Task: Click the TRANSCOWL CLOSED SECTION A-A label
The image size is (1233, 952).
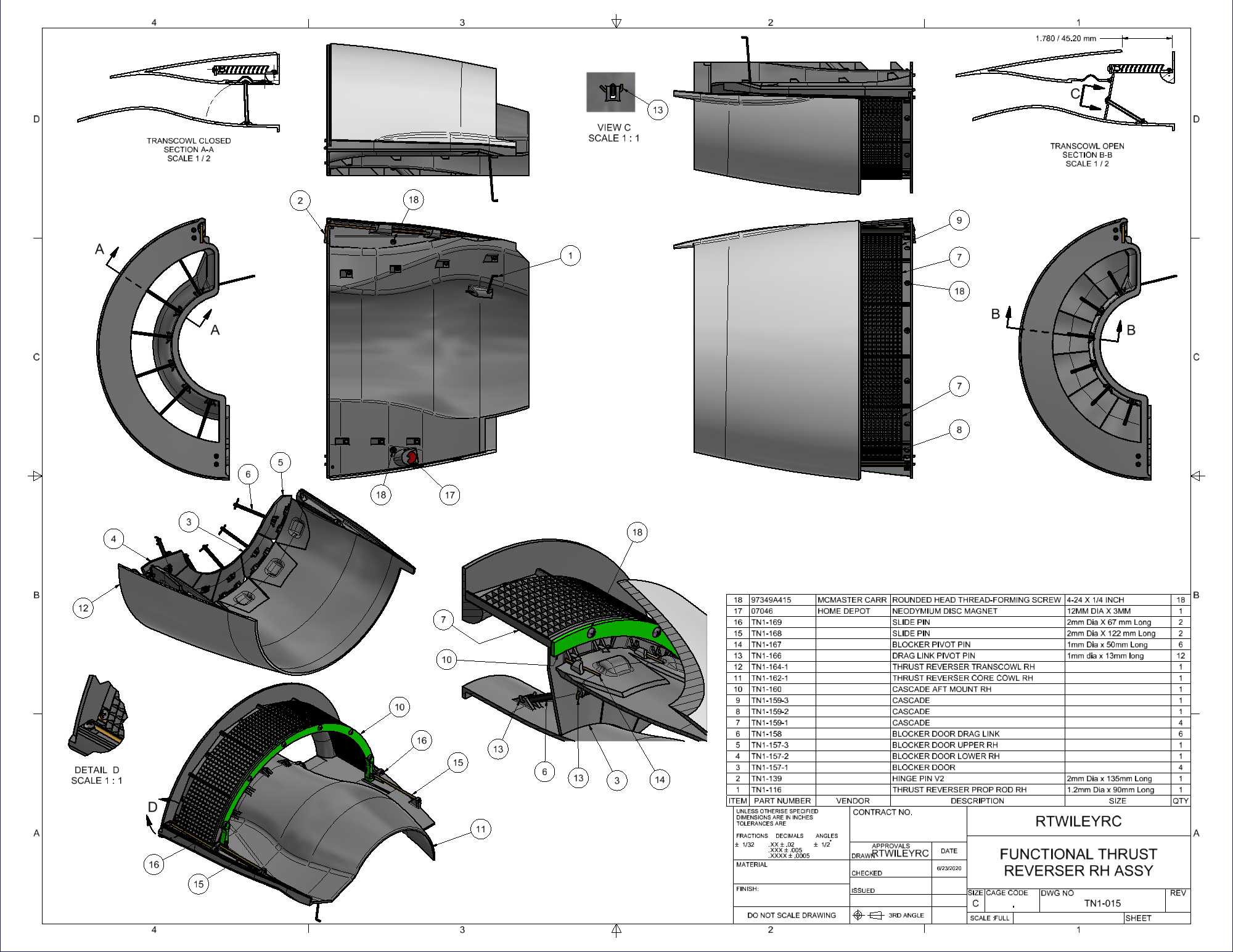Action: (x=189, y=150)
